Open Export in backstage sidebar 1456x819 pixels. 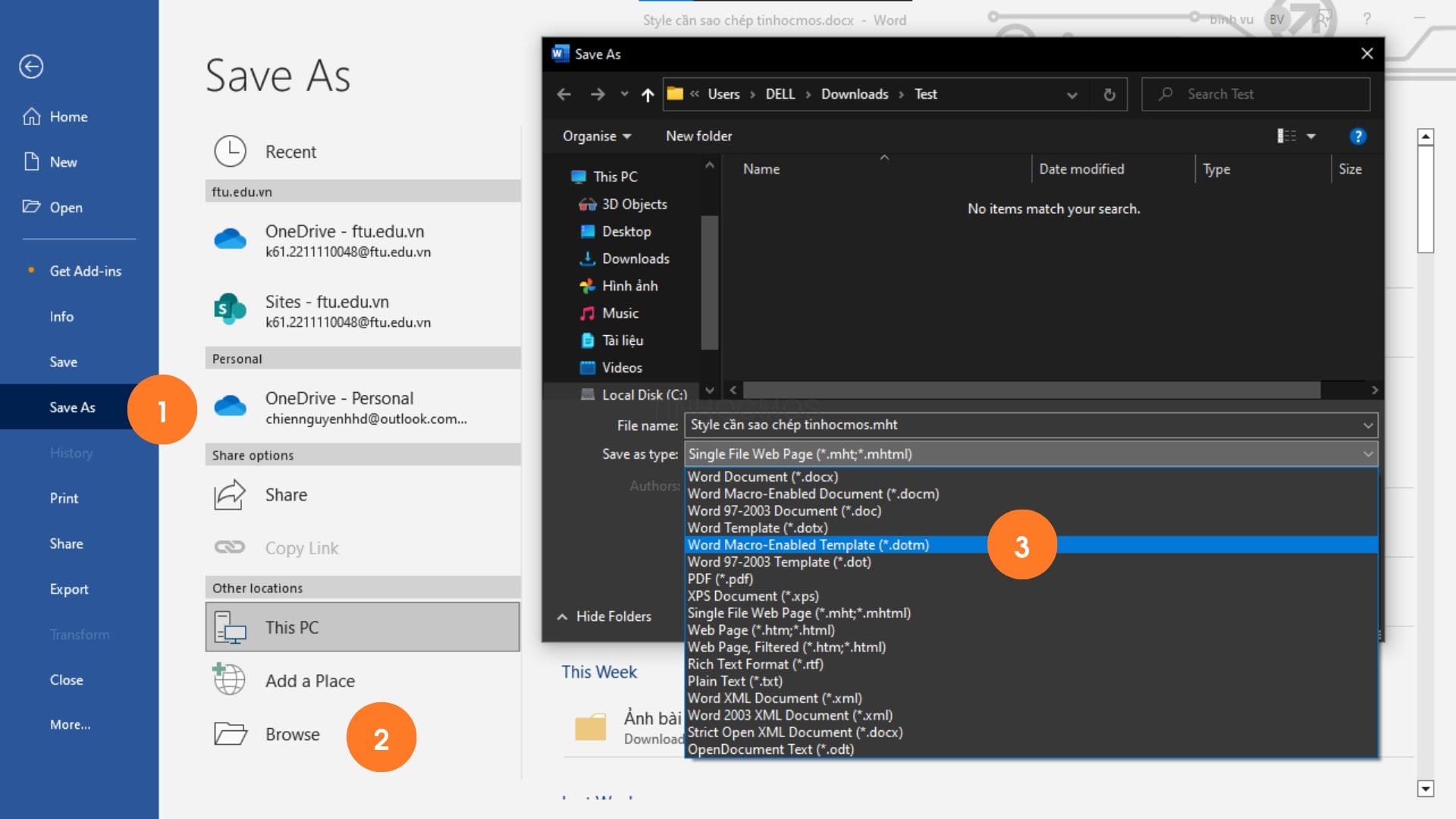69,589
